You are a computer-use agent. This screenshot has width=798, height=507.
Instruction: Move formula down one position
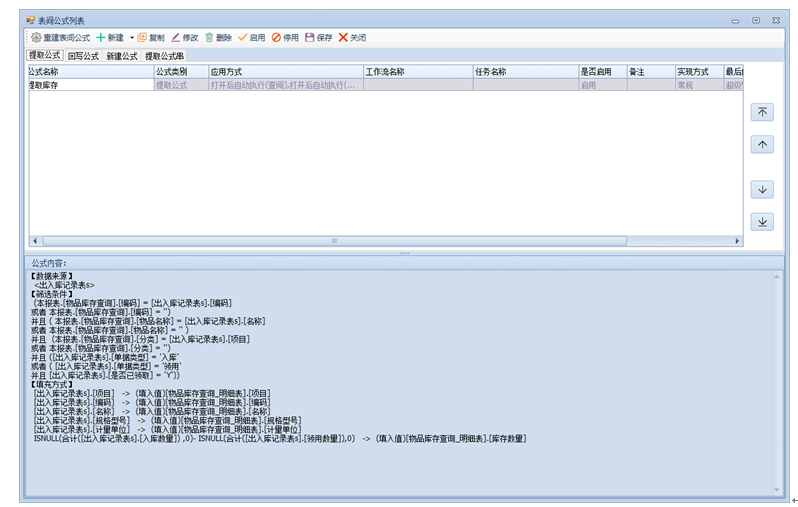coord(762,190)
